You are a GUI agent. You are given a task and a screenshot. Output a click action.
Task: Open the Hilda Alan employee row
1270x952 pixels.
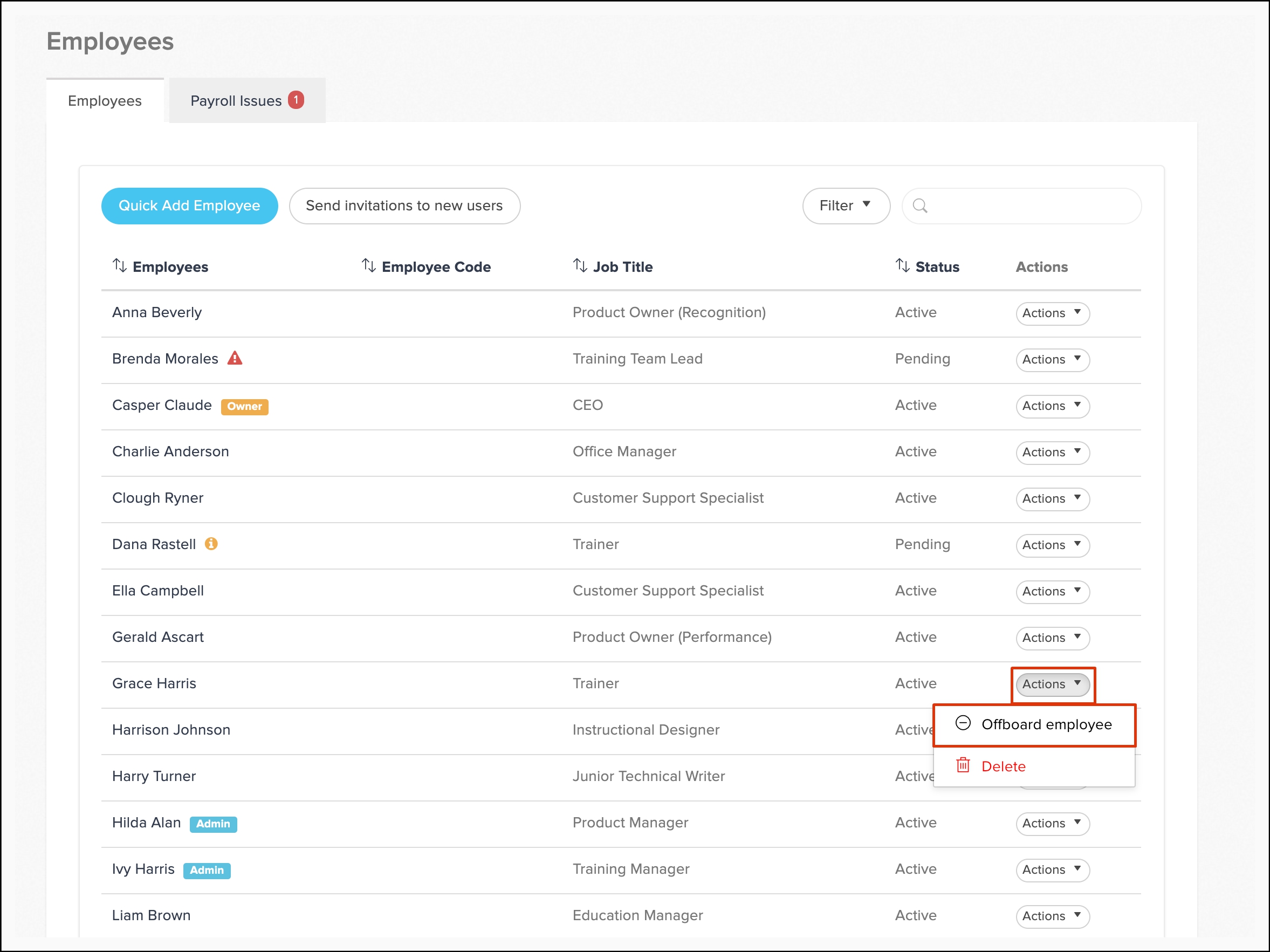click(146, 822)
